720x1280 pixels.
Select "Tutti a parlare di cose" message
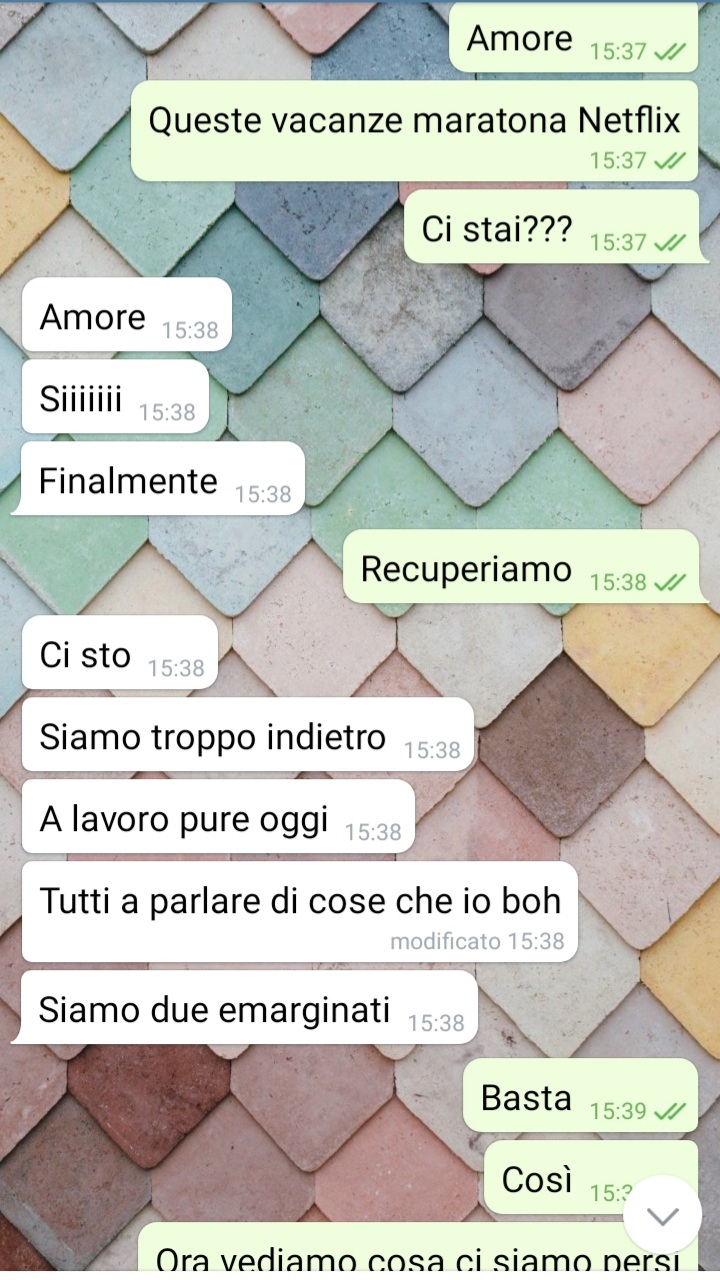[300, 912]
